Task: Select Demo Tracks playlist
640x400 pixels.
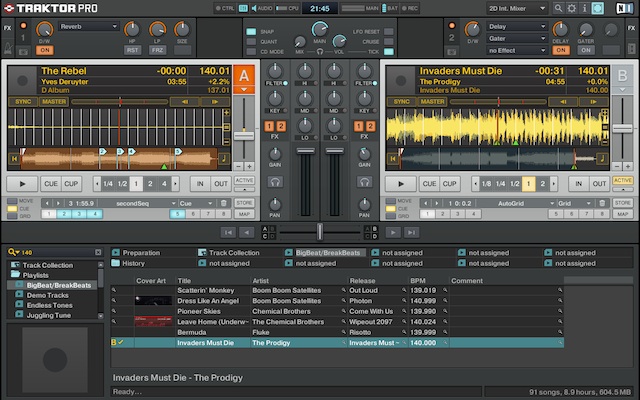Action: pyautogui.click(x=47, y=295)
